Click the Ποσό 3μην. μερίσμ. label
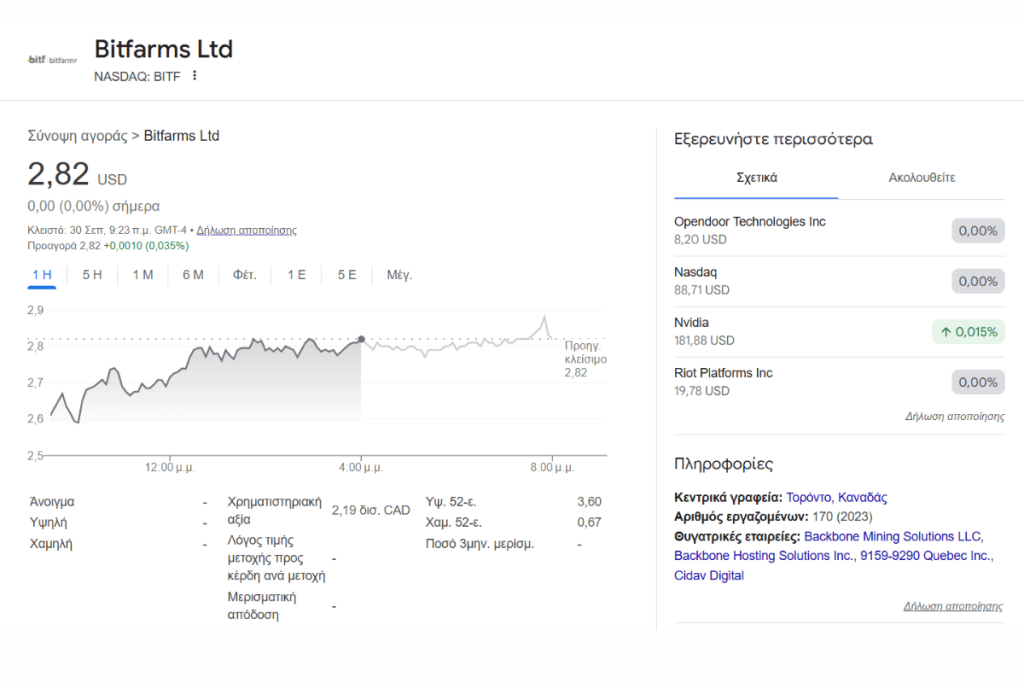Screen dimensions: 1024x683 480,544
